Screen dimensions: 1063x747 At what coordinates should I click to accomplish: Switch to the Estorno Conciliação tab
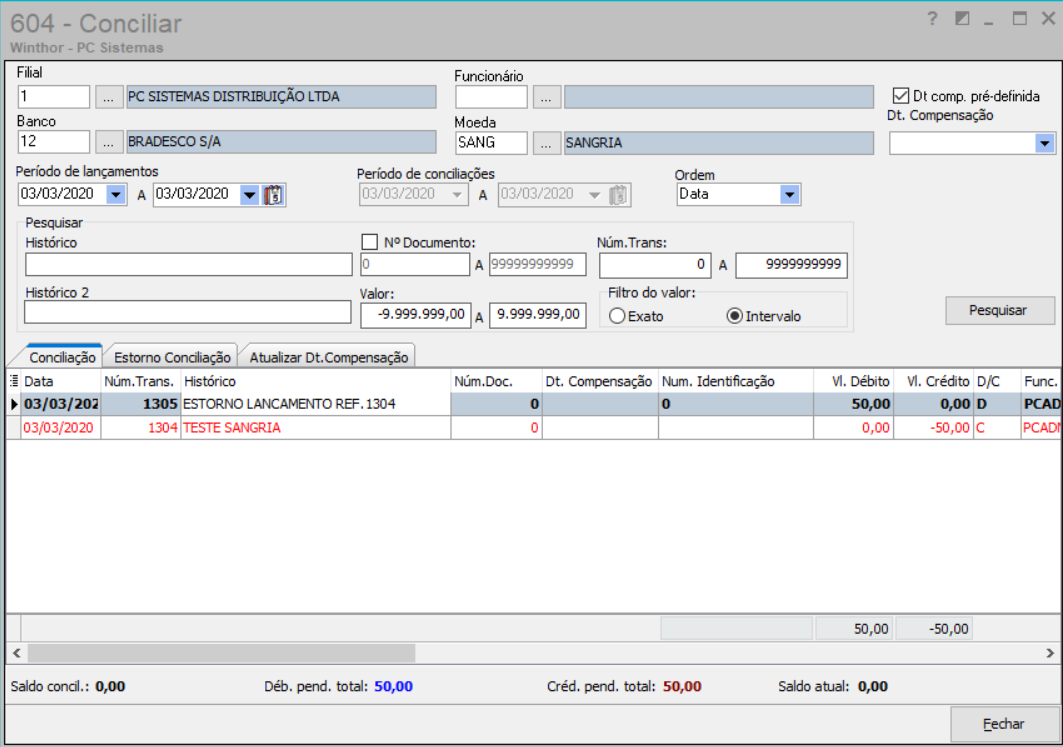click(x=172, y=357)
